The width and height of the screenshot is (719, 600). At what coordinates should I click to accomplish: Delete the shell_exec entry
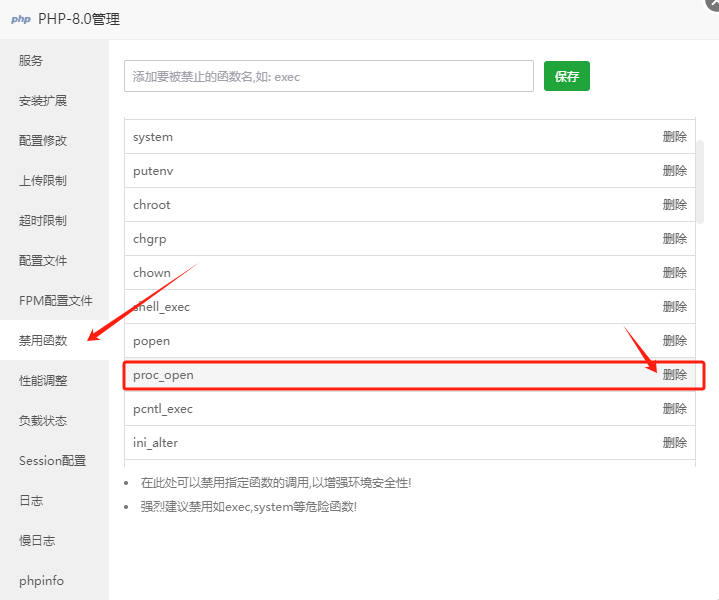pos(674,307)
